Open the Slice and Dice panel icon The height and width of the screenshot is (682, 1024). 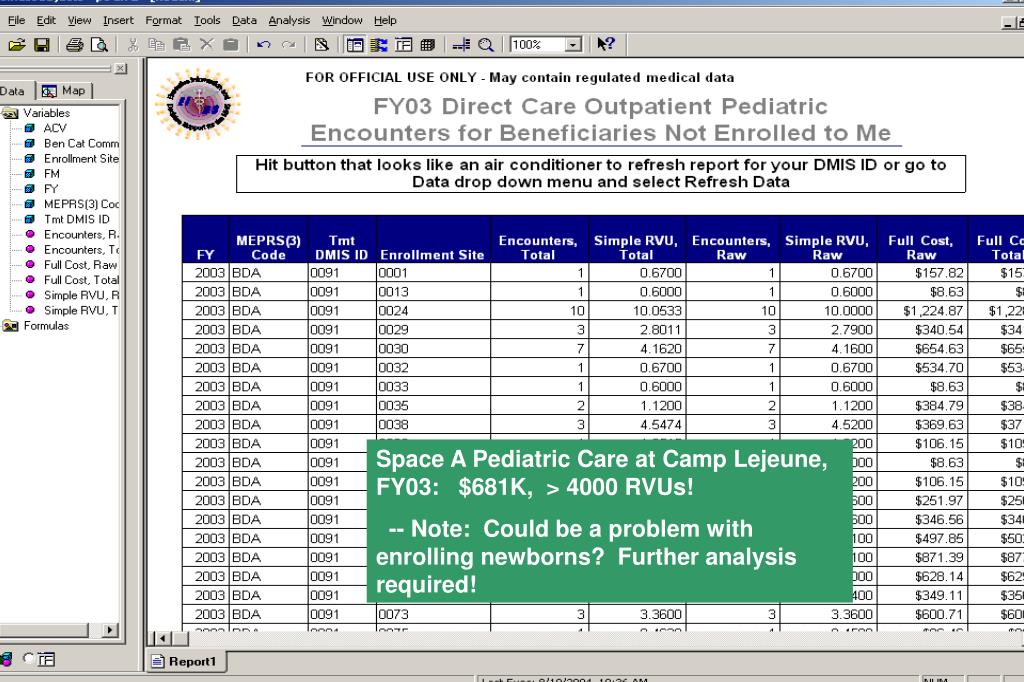(404, 44)
